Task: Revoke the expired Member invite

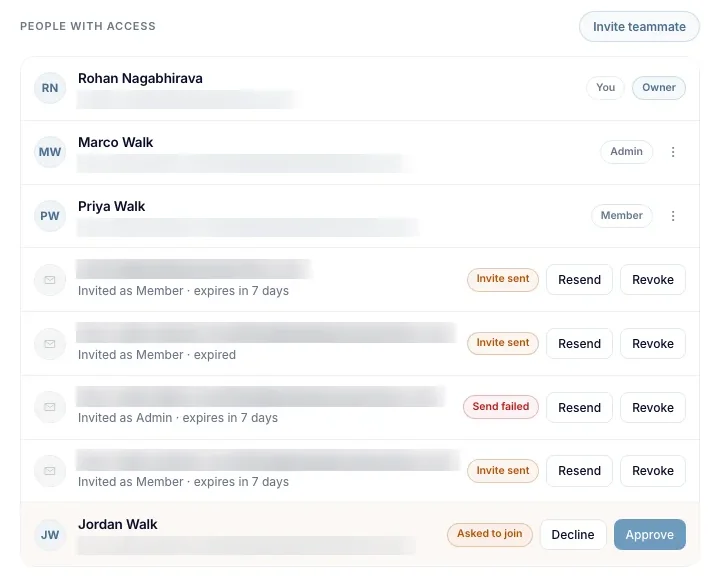Action: pos(652,343)
